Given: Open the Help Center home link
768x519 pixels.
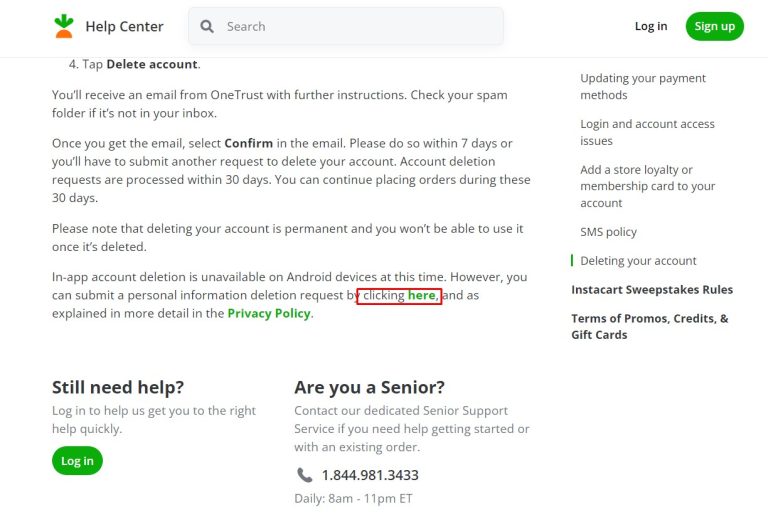Looking at the screenshot, I should point(124,26).
